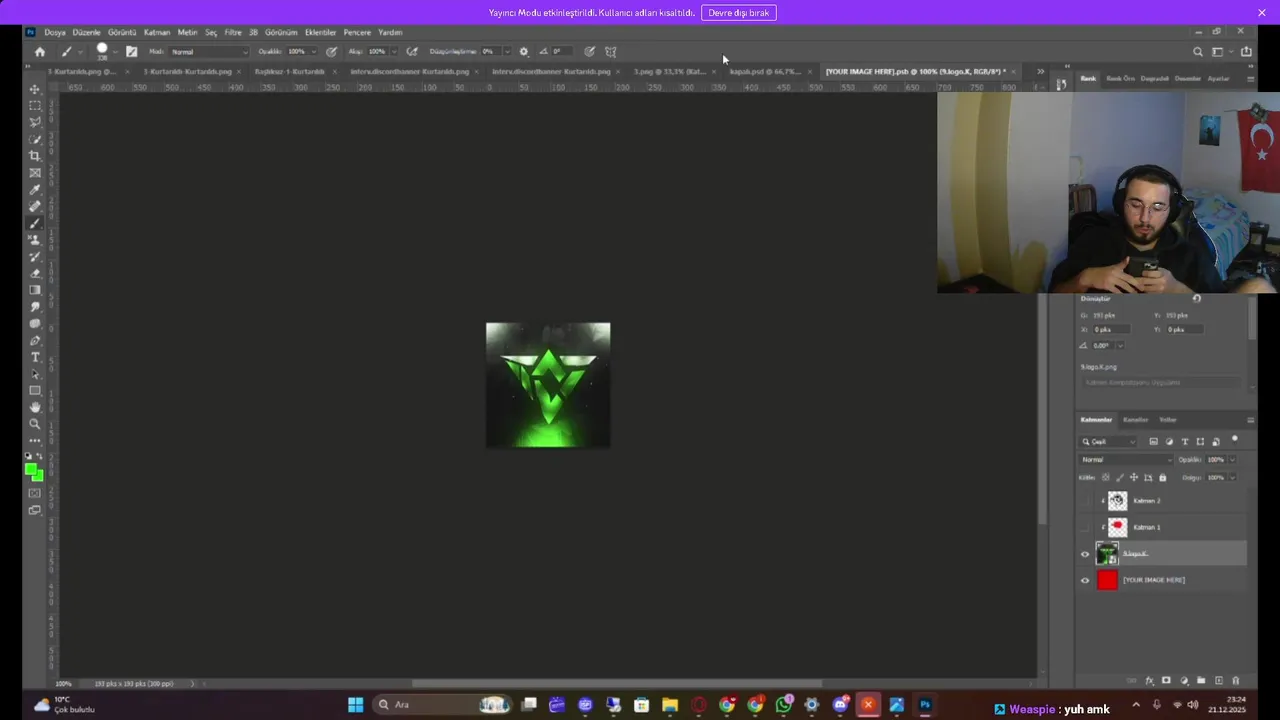Switch to the Yollar tab

tap(1168, 420)
